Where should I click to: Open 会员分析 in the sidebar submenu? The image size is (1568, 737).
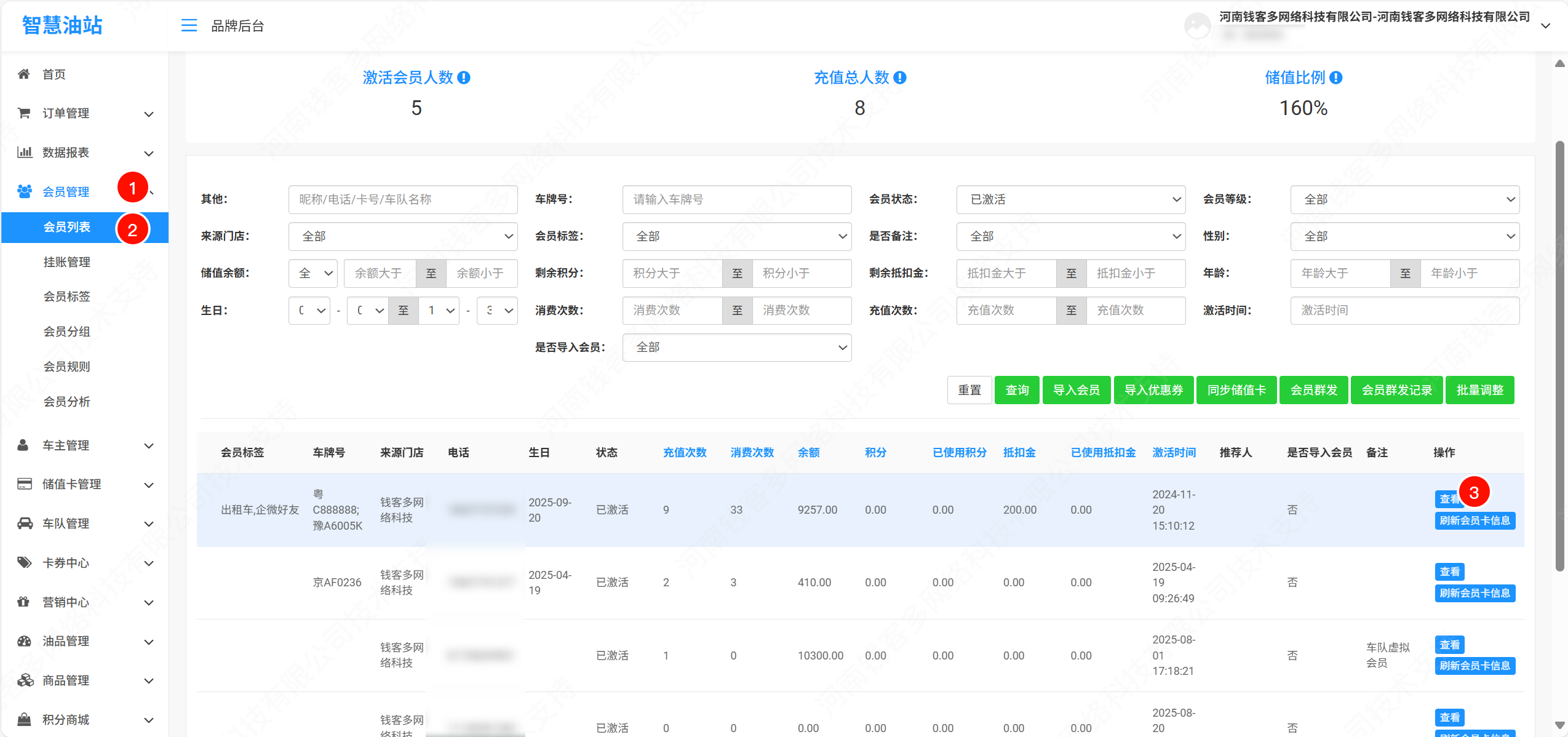(66, 402)
